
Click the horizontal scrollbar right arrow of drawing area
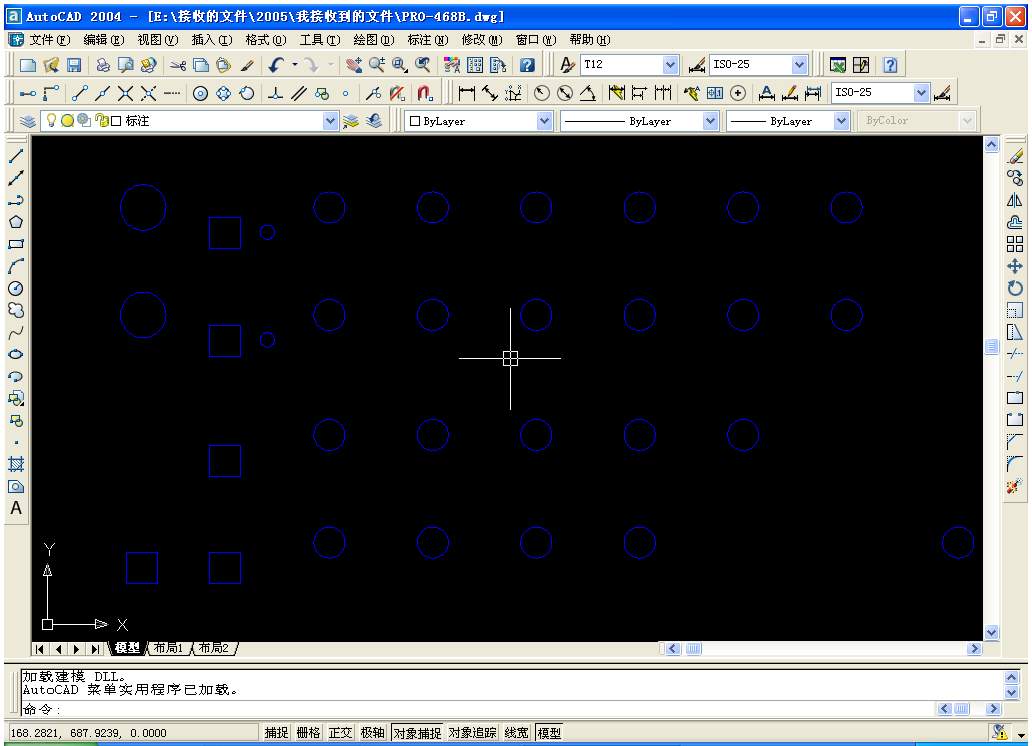(975, 649)
